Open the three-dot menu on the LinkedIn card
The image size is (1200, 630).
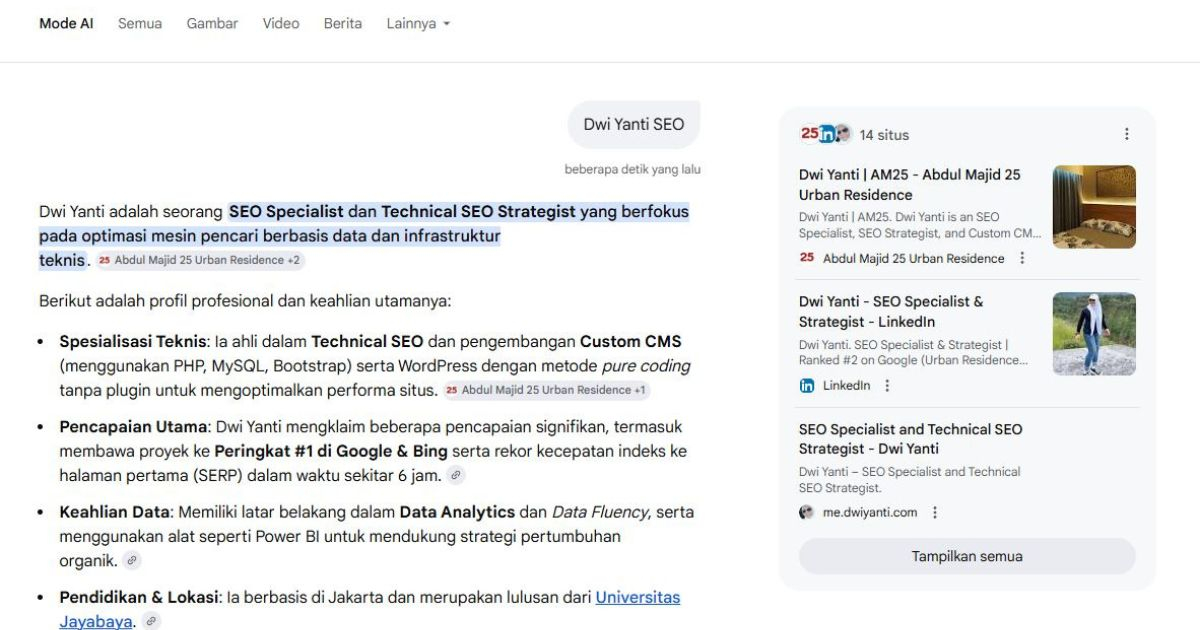pos(886,385)
